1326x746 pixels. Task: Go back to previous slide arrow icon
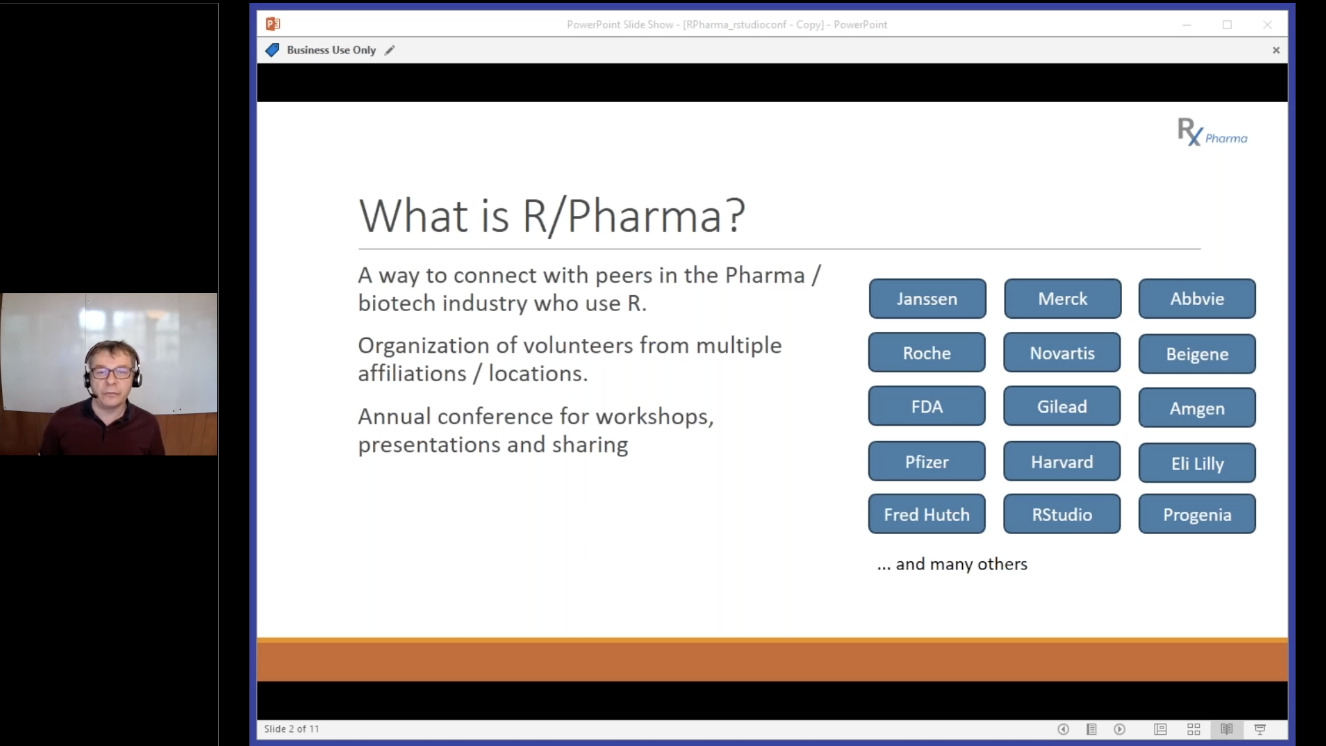pos(1064,729)
